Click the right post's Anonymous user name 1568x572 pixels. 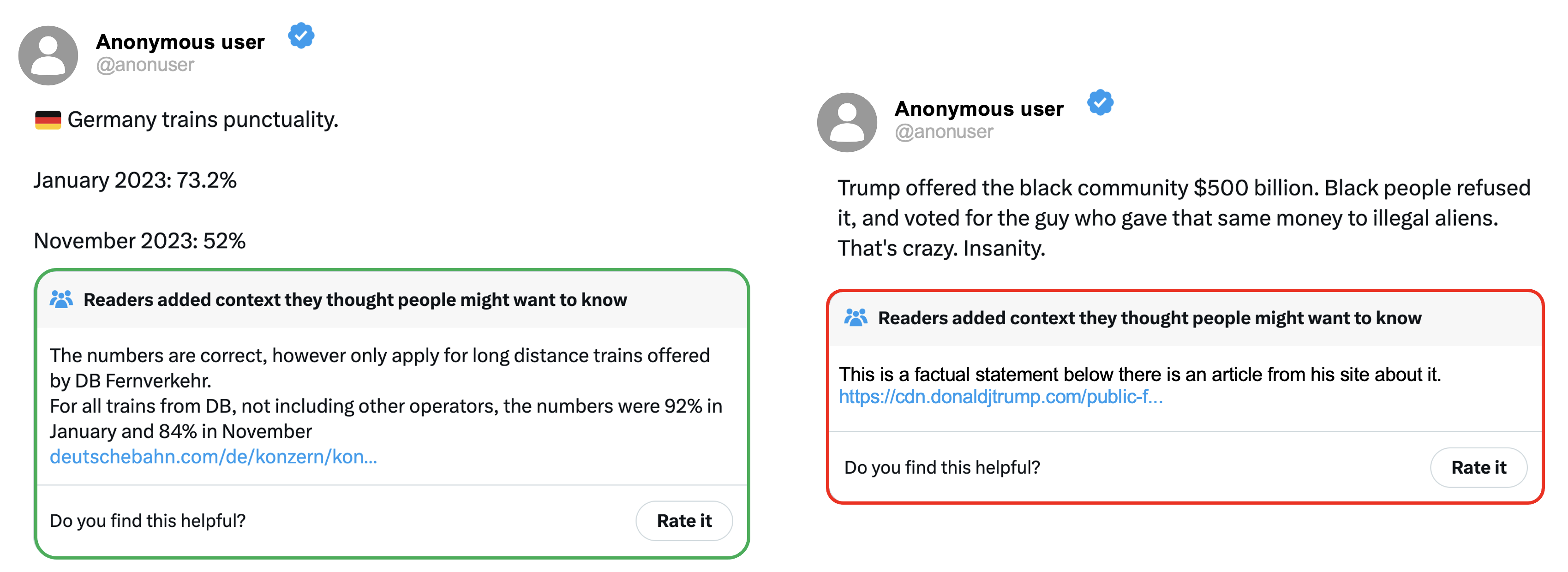979,108
